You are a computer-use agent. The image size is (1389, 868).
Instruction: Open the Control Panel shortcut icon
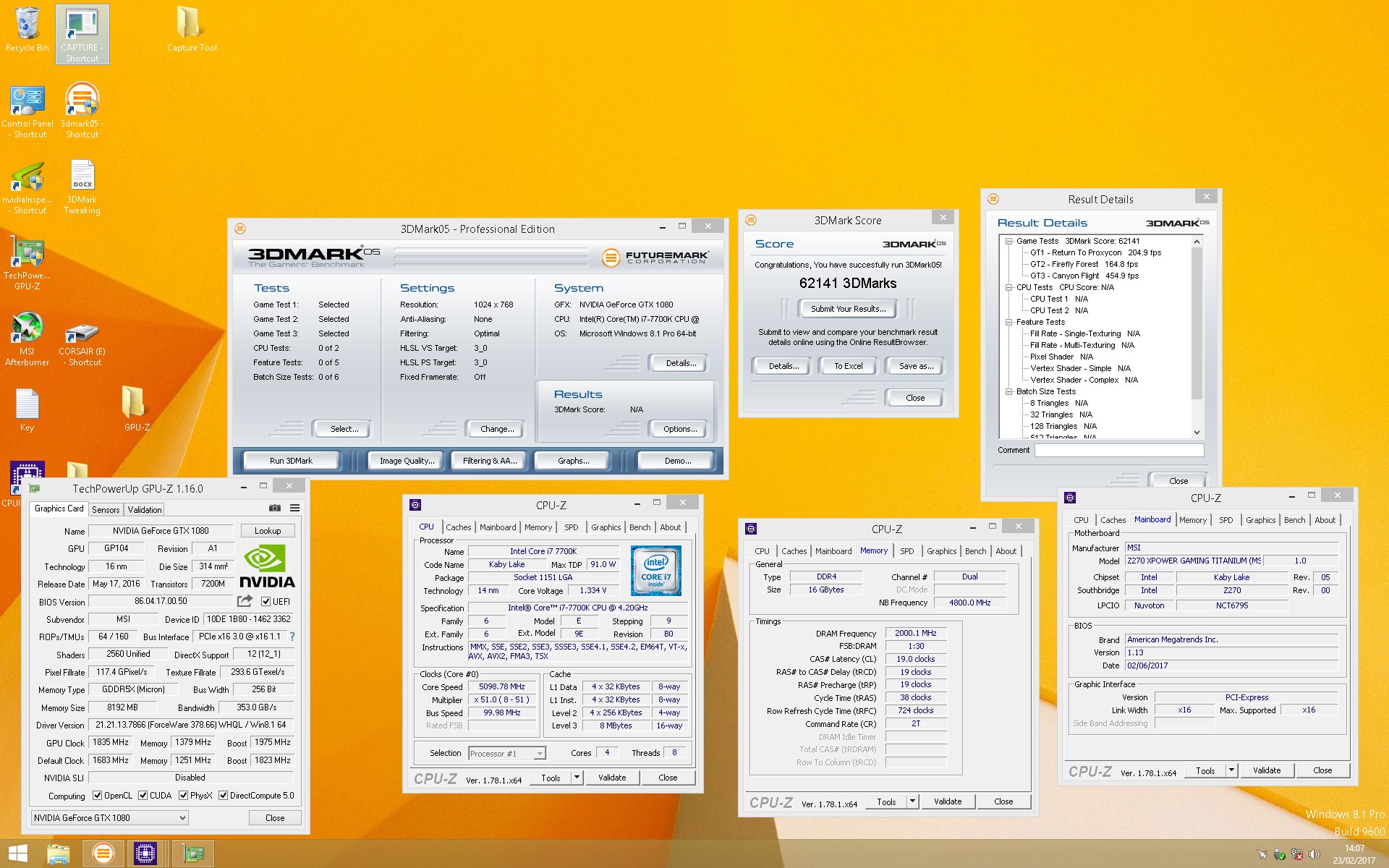pyautogui.click(x=27, y=111)
